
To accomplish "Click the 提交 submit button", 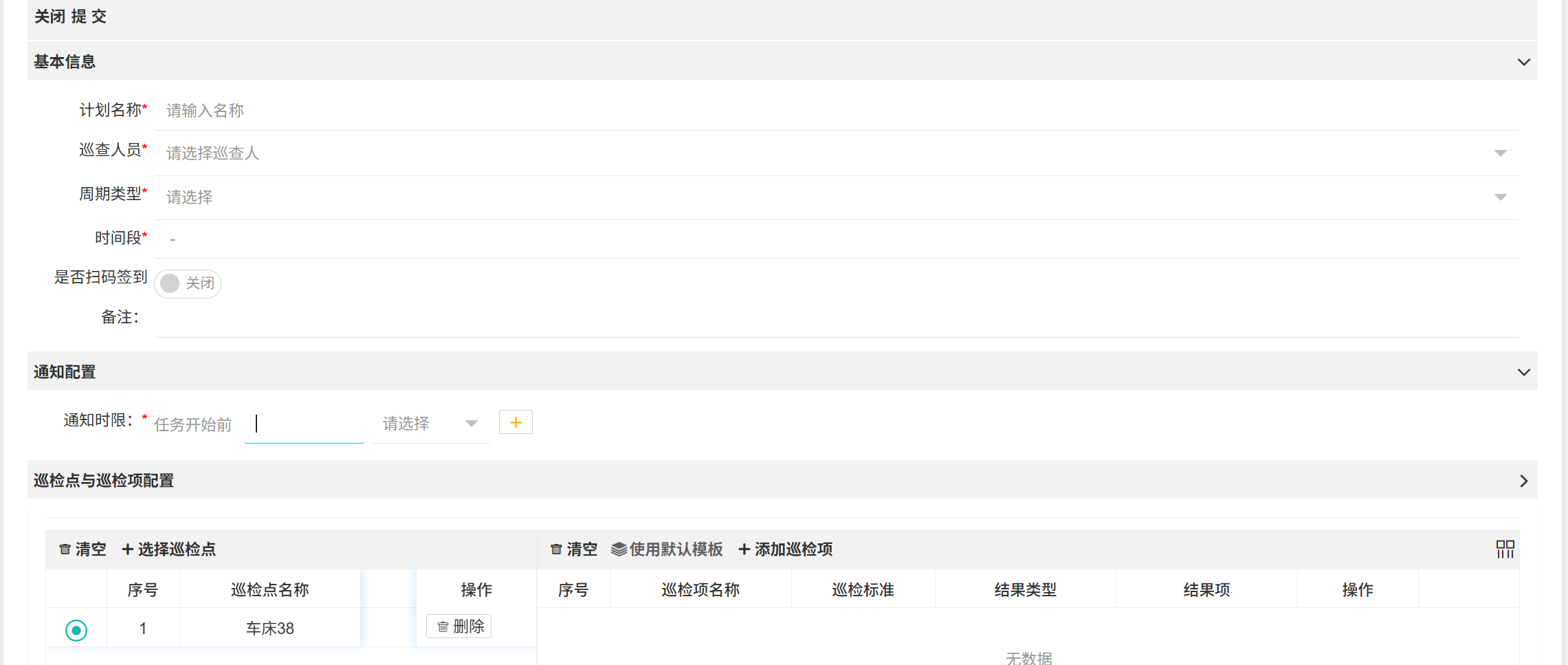I will click(89, 17).
